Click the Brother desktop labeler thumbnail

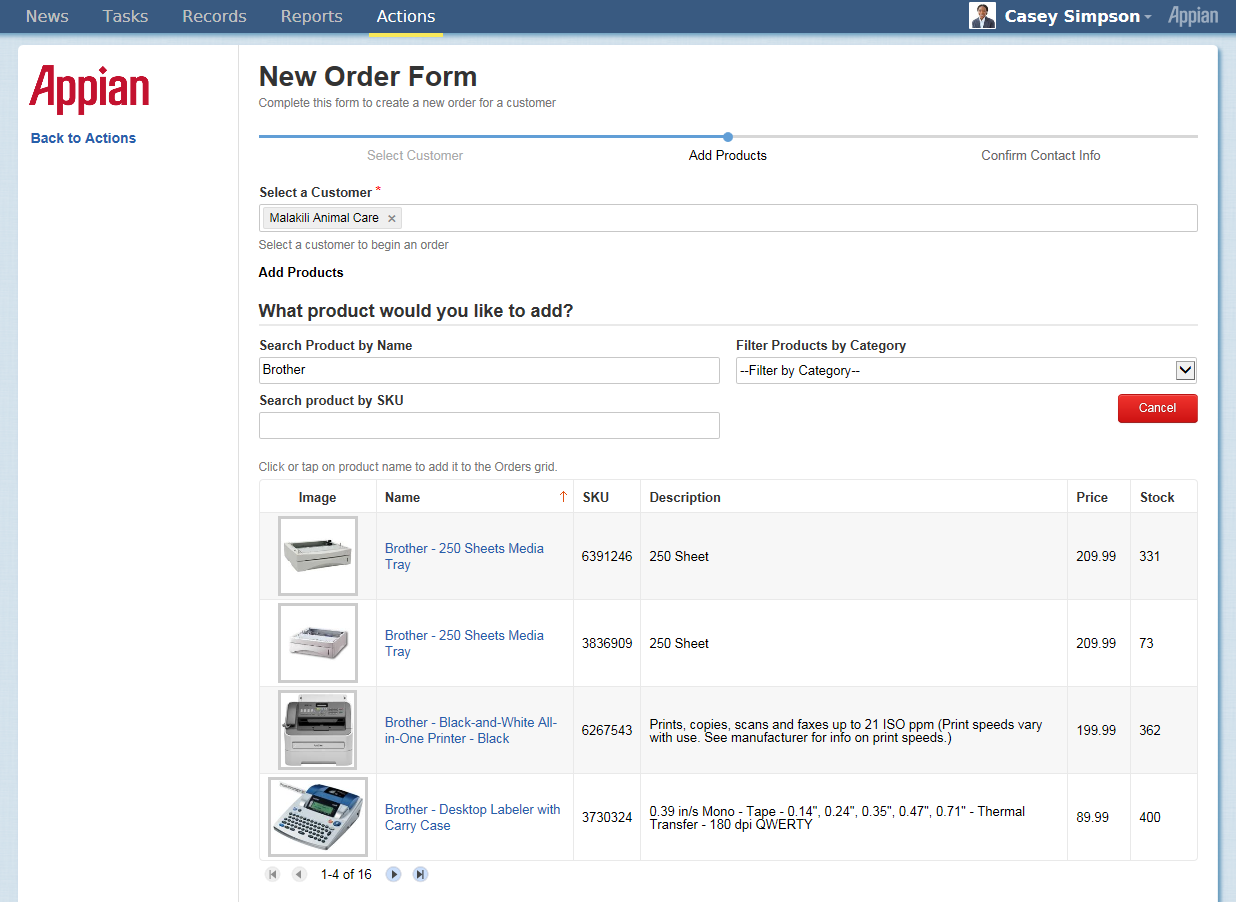[318, 817]
